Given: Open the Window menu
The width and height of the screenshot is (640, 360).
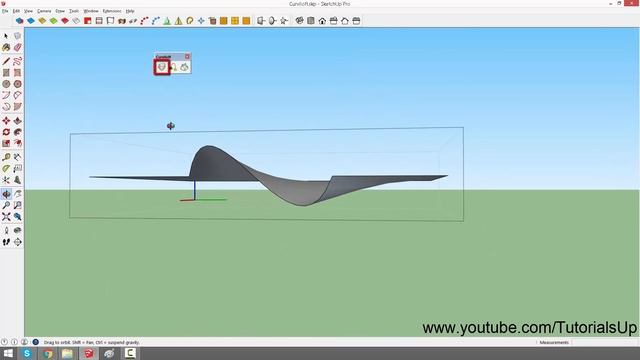Looking at the screenshot, I should tap(91, 11).
